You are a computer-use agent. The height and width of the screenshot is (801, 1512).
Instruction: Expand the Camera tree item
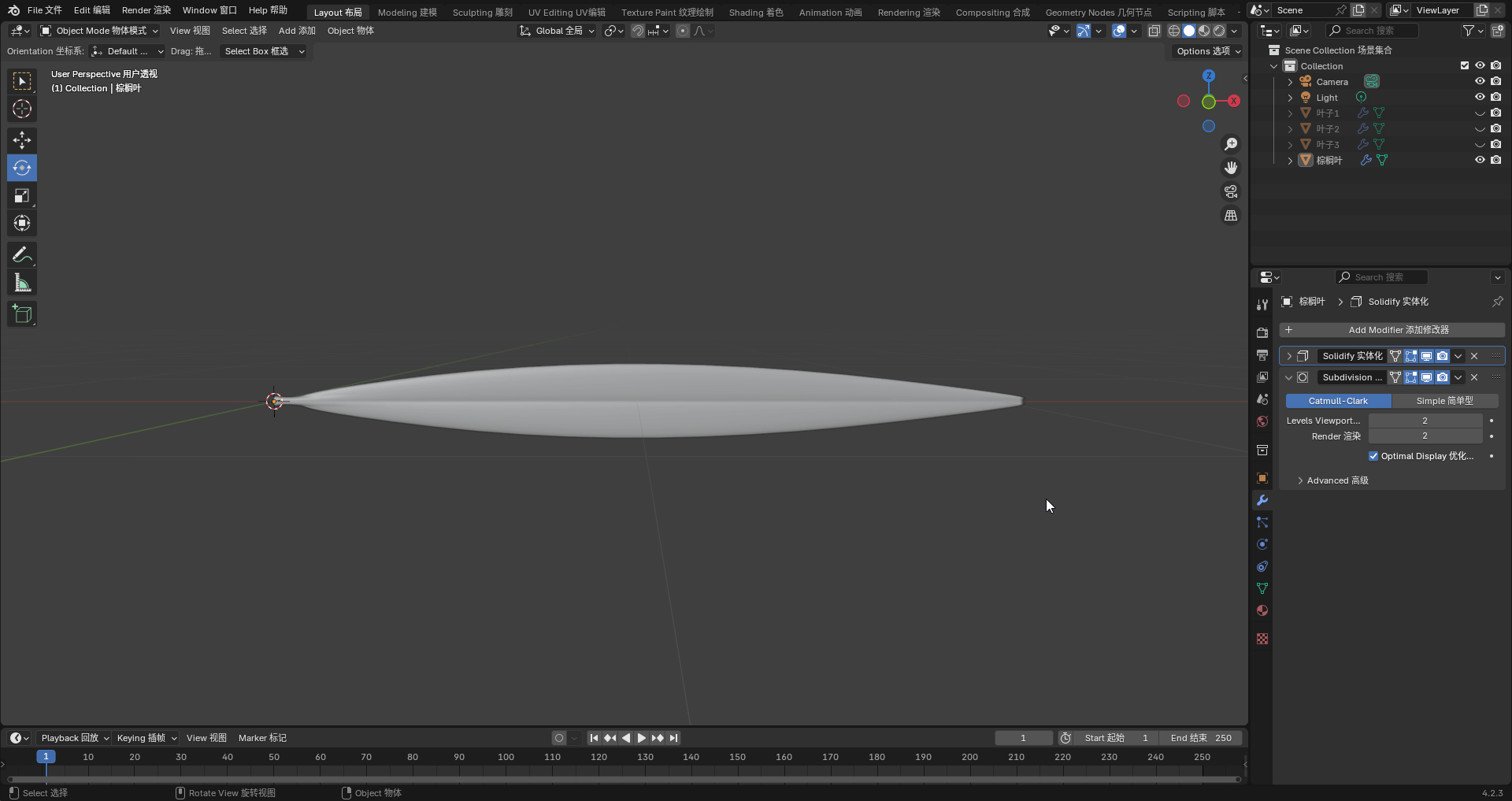tap(1290, 82)
